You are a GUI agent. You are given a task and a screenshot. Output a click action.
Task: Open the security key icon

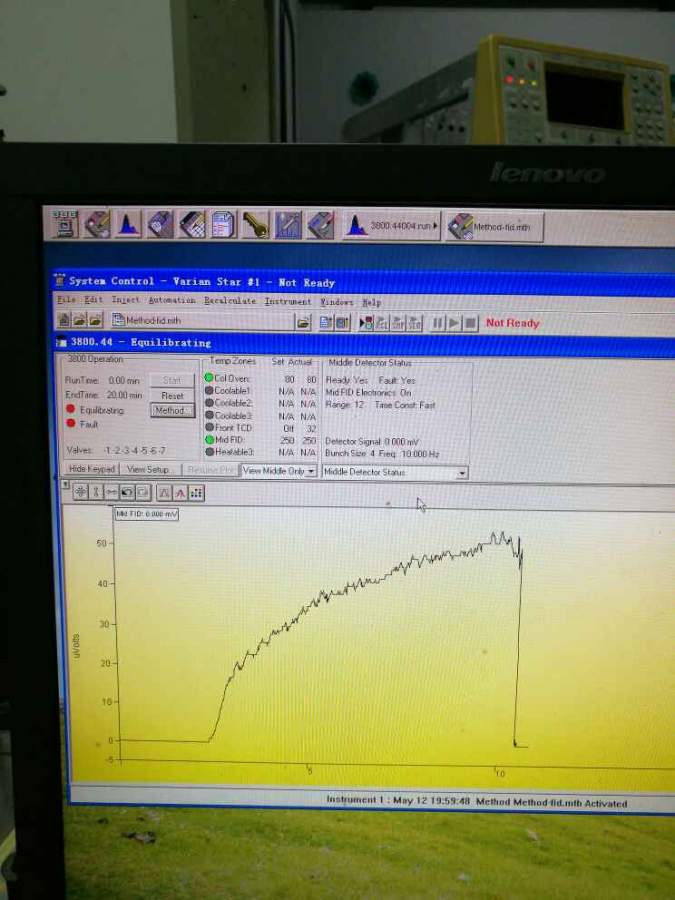coord(255,225)
